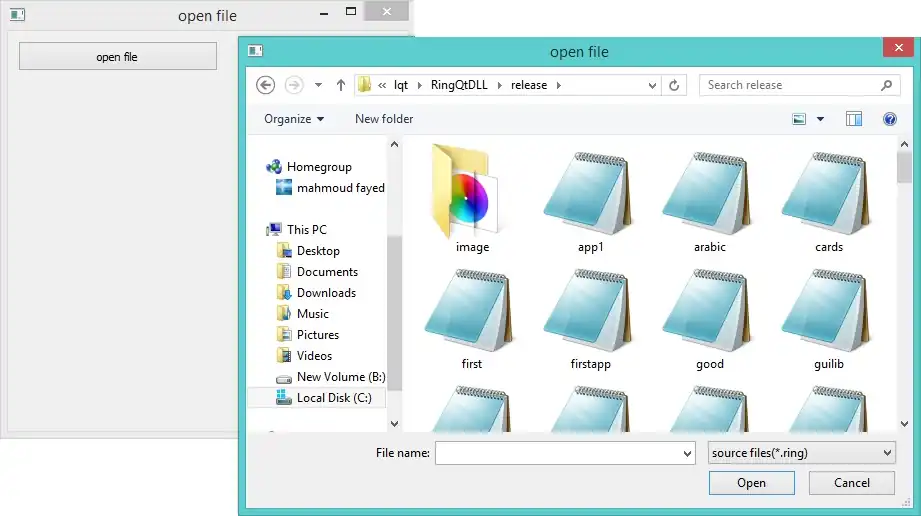The height and width of the screenshot is (516, 921).
Task: Select Local Disk (C:) in navigation pane
Action: pyautogui.click(x=333, y=397)
